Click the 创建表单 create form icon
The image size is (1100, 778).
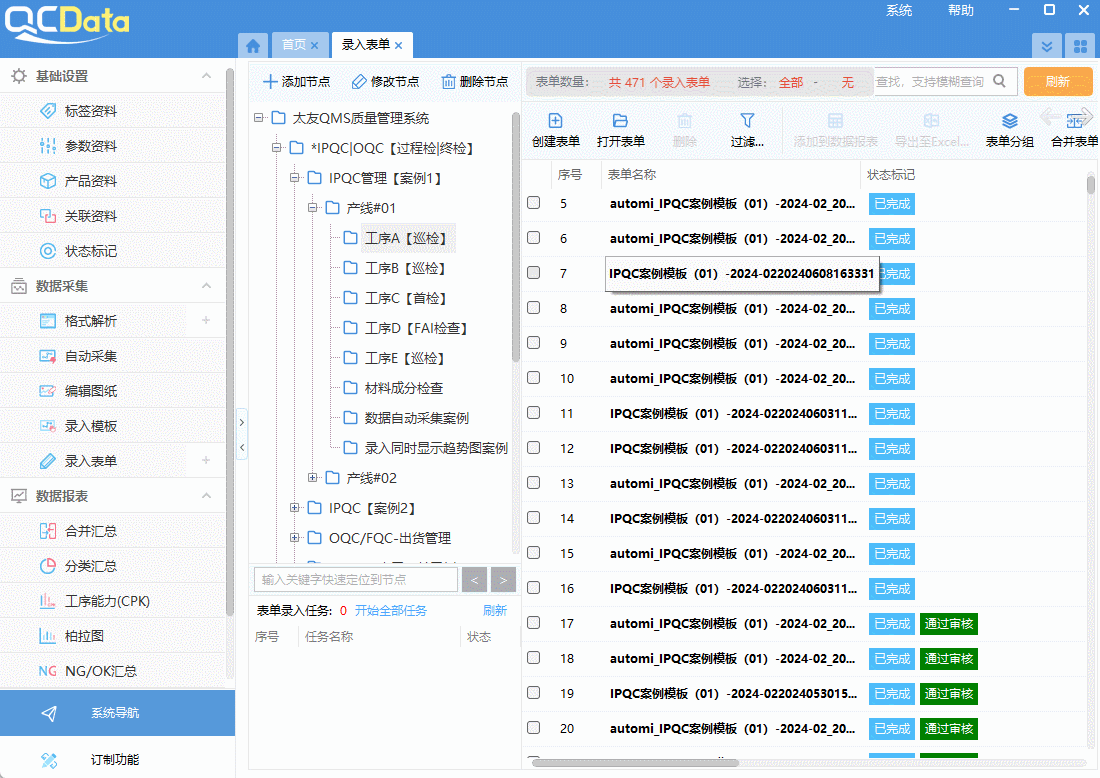tap(556, 121)
